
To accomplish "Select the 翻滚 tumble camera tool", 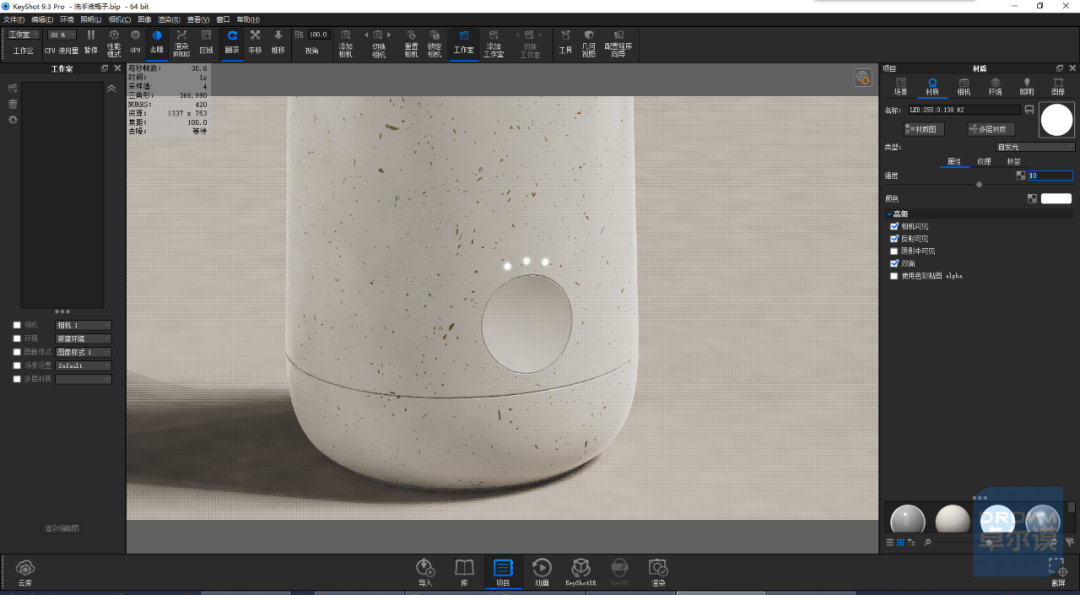I will click(232, 41).
